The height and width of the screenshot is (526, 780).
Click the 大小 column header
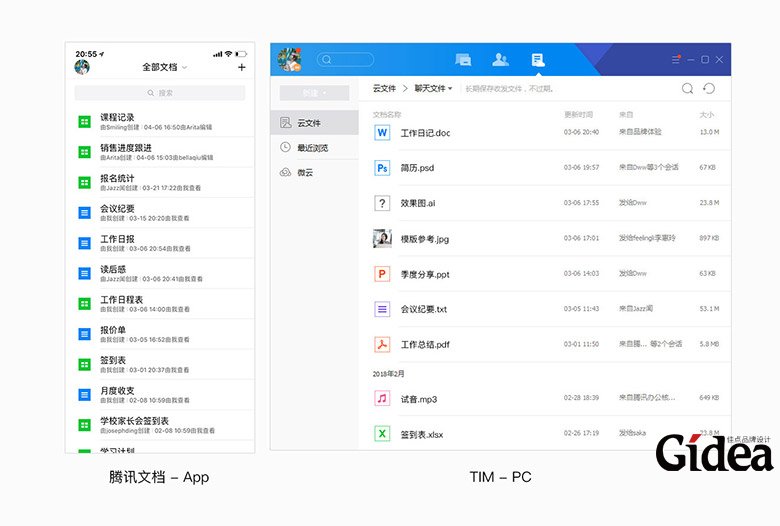tap(706, 114)
